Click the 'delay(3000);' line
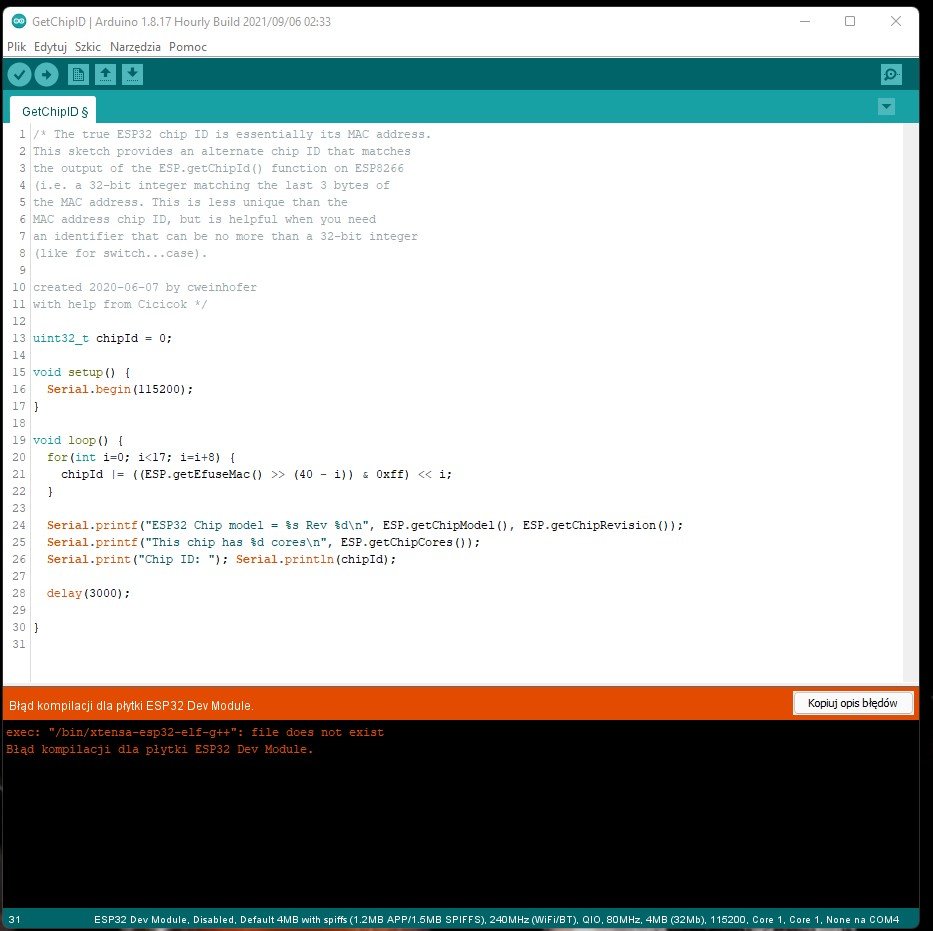This screenshot has width=933, height=931. pyautogui.click(x=88, y=593)
